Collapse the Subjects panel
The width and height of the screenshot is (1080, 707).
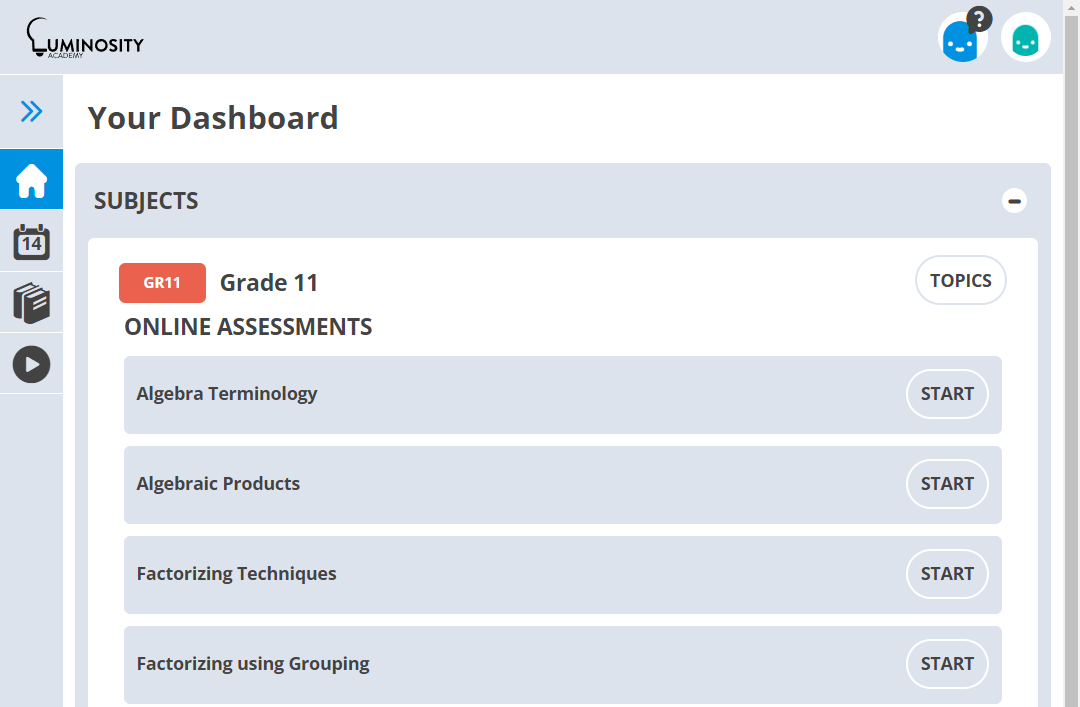(1014, 201)
